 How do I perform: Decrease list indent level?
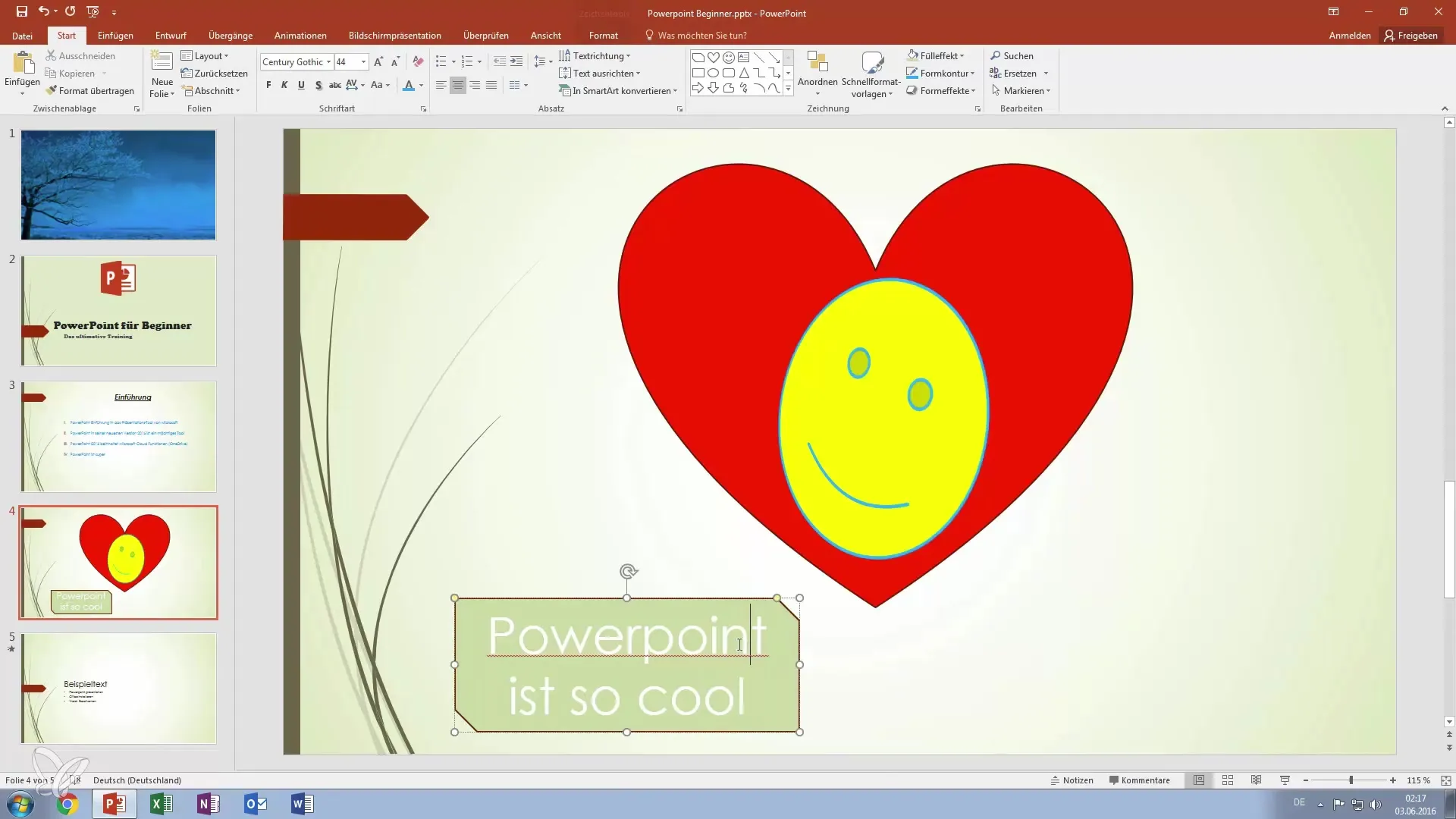tap(499, 62)
